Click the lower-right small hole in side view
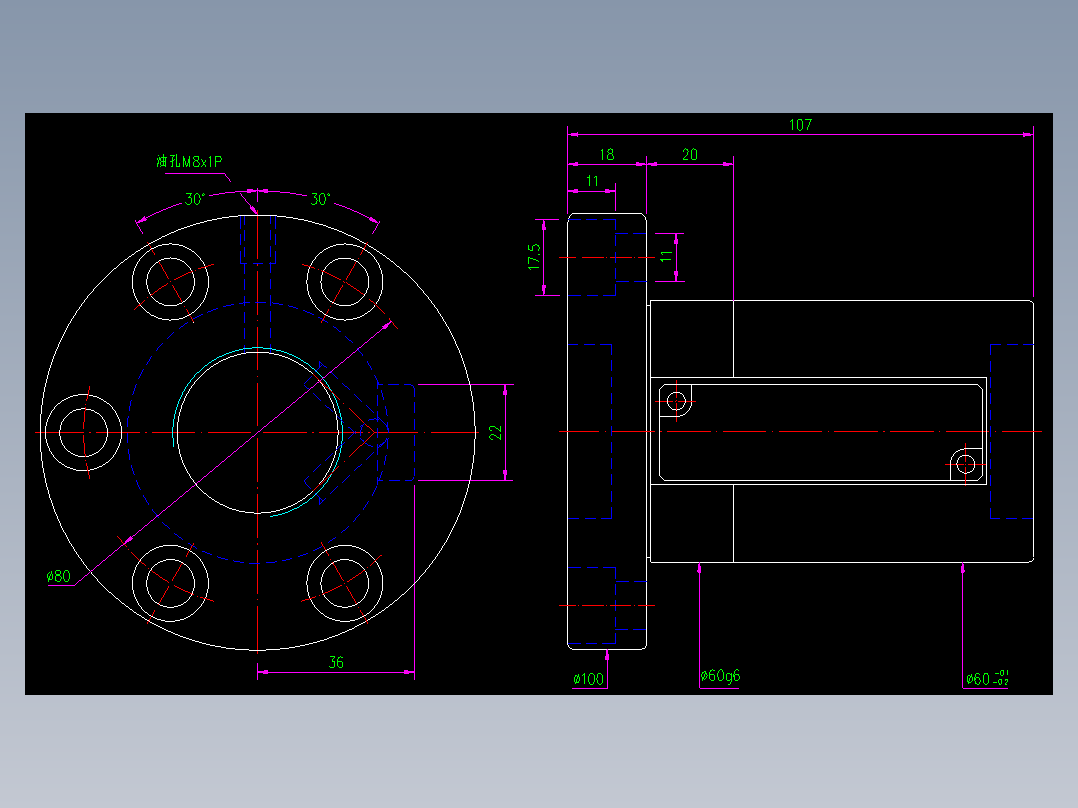This screenshot has height=808, width=1078. click(x=965, y=463)
